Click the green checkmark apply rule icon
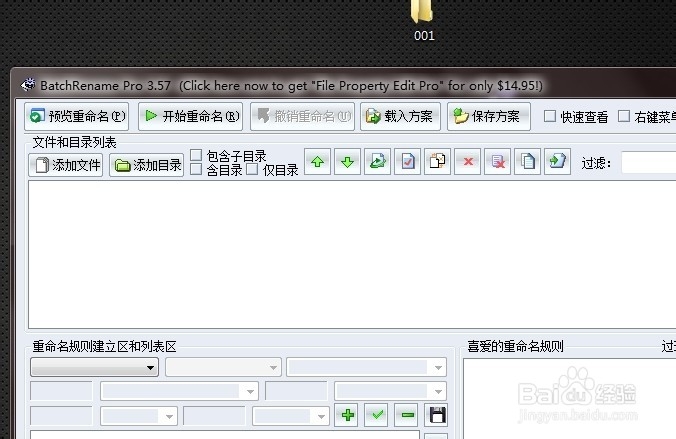This screenshot has width=676, height=439. 376,415
